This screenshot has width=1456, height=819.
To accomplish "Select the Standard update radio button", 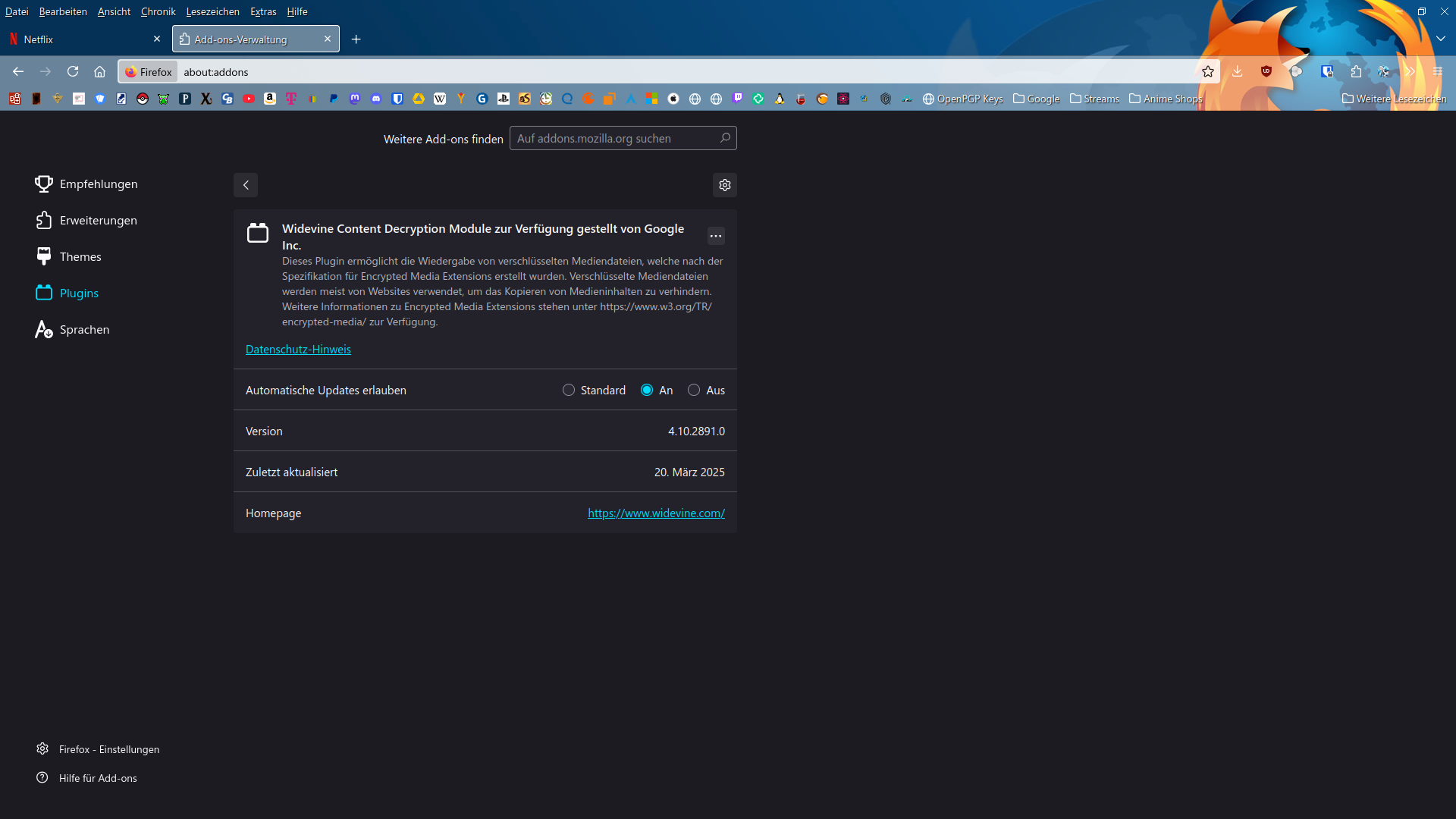I will point(569,390).
